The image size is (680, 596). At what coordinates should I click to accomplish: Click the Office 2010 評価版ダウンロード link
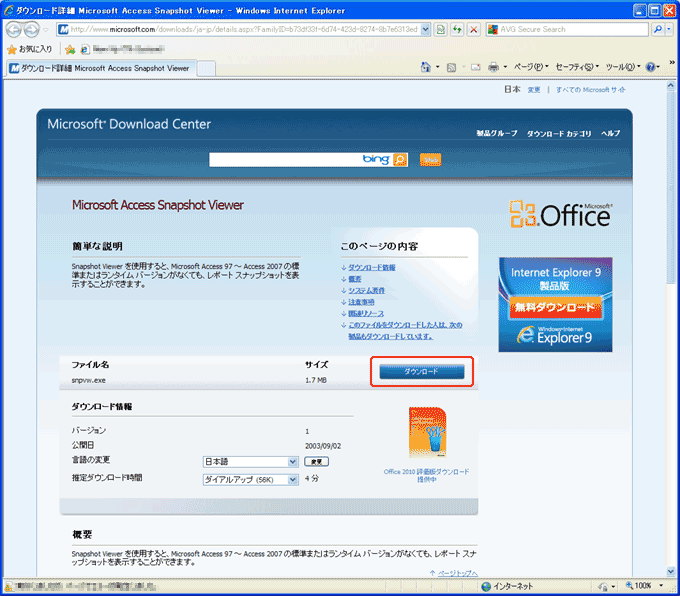[426, 475]
